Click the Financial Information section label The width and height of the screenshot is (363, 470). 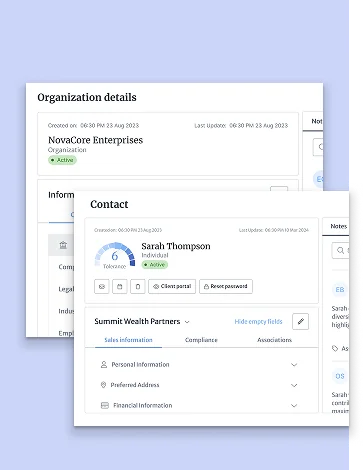tap(143, 405)
